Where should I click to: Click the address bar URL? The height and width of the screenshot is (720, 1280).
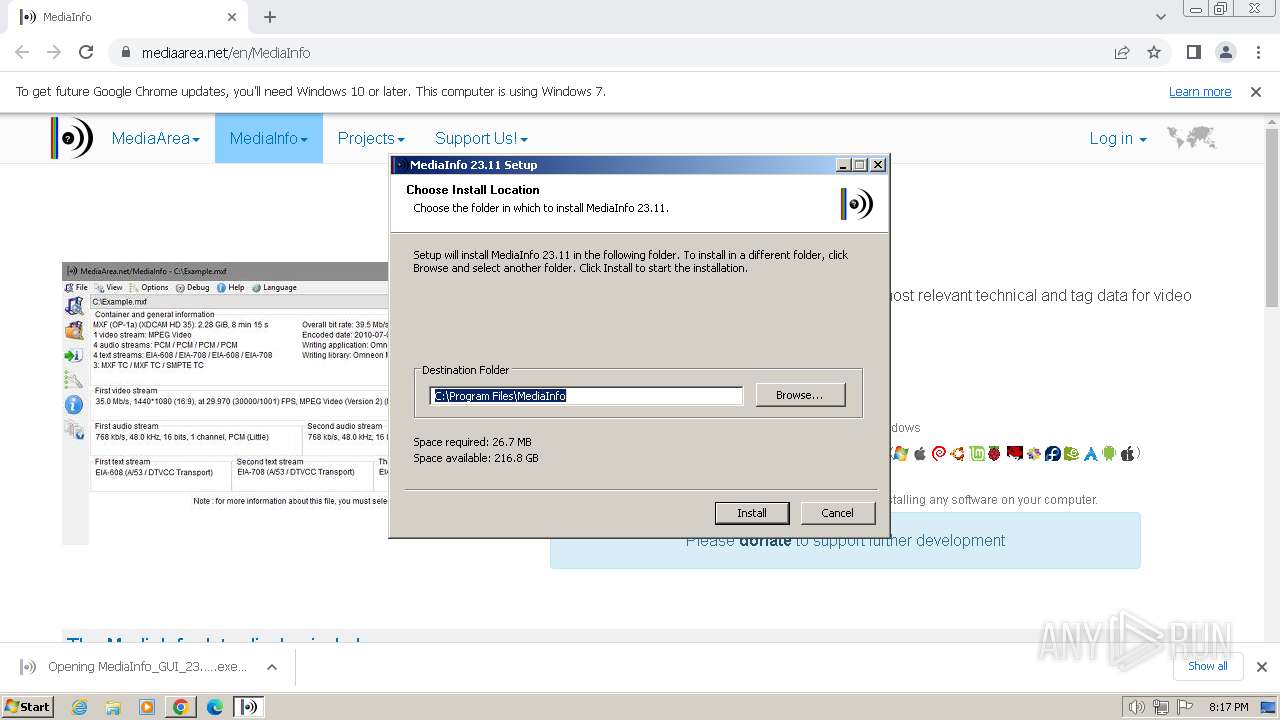pyautogui.click(x=226, y=53)
